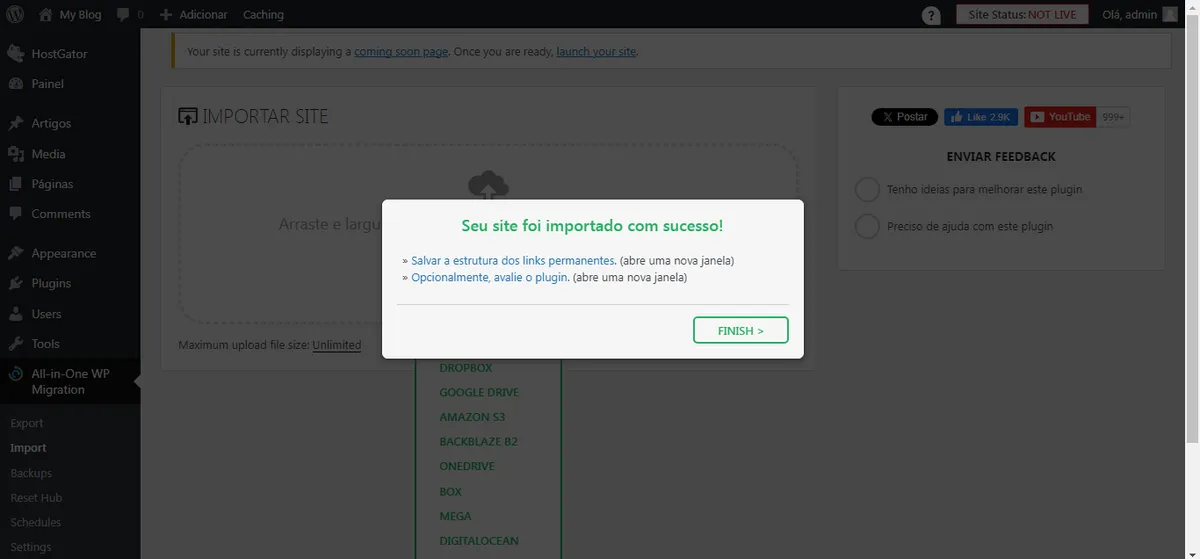Open the Export submenu item
This screenshot has height=559, width=1200.
pos(27,424)
